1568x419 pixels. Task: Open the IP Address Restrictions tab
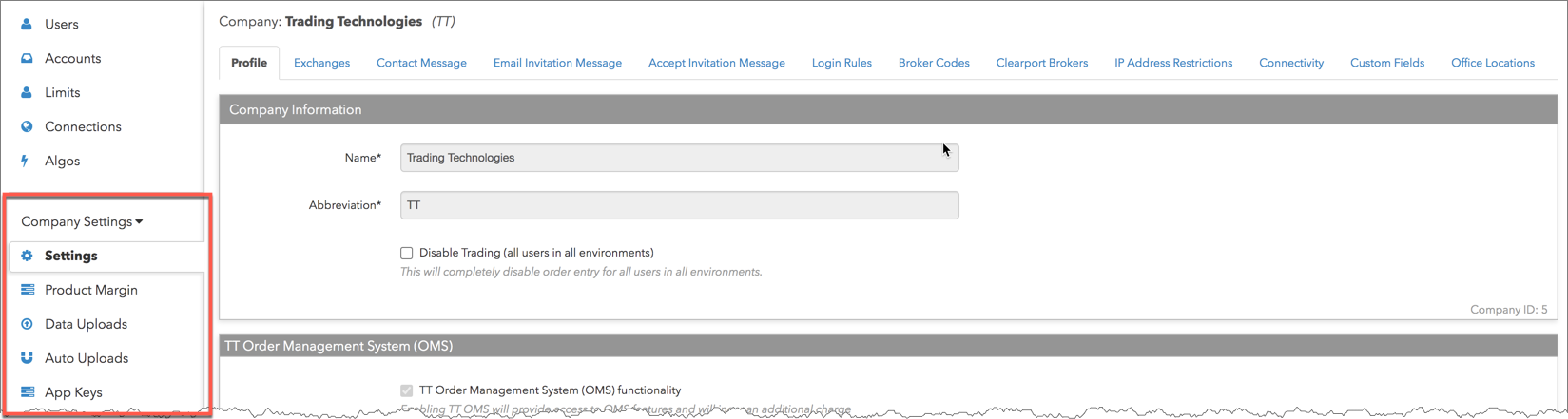(x=1173, y=63)
